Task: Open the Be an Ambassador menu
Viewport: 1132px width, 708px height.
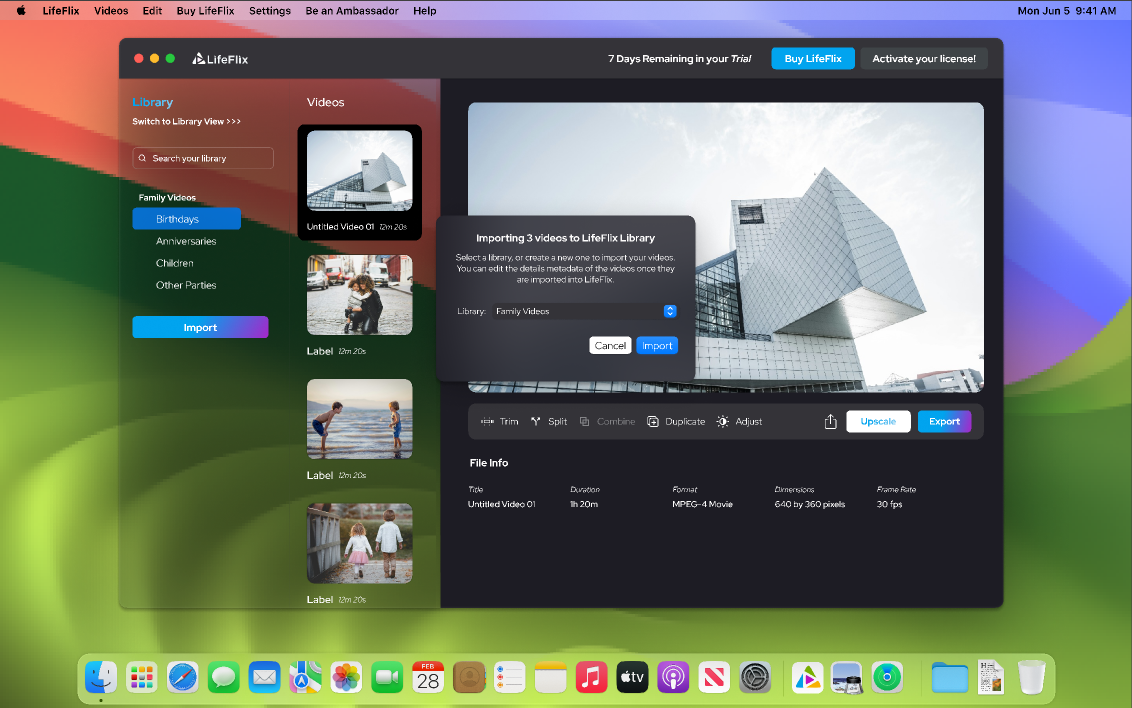Action: (352, 11)
